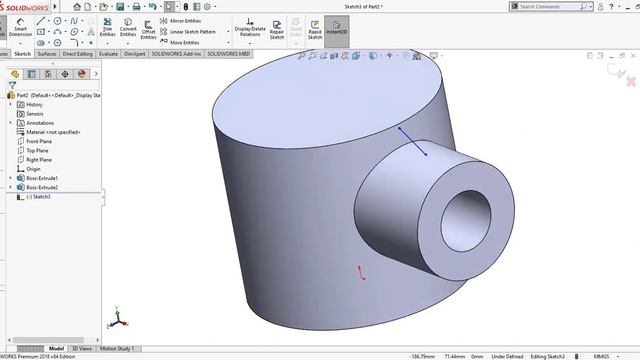The image size is (640, 360).
Task: Open the ConfigurationManager tab
Action: (48, 74)
